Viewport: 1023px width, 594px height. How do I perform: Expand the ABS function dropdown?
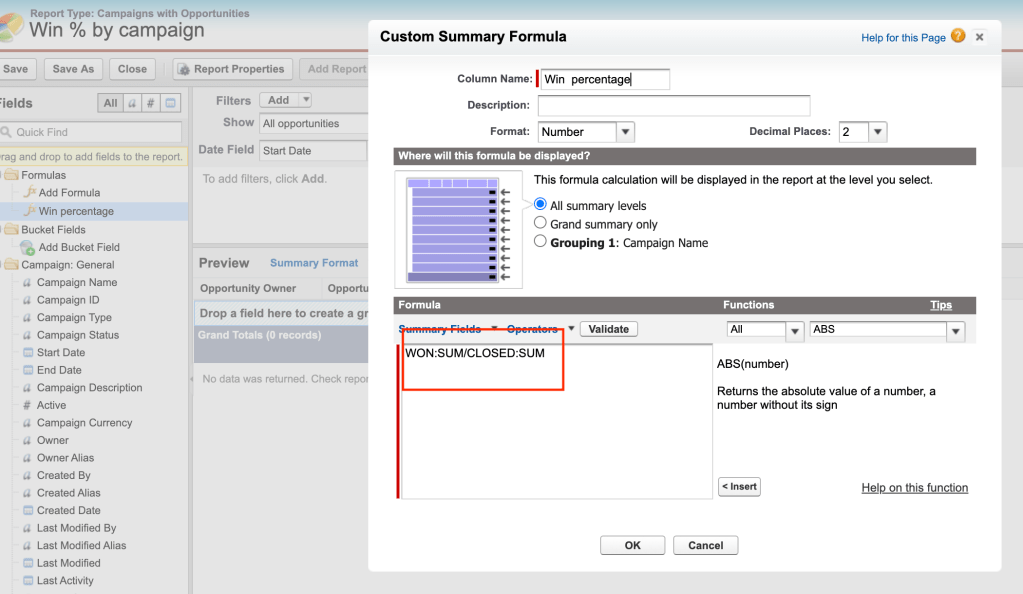(955, 330)
